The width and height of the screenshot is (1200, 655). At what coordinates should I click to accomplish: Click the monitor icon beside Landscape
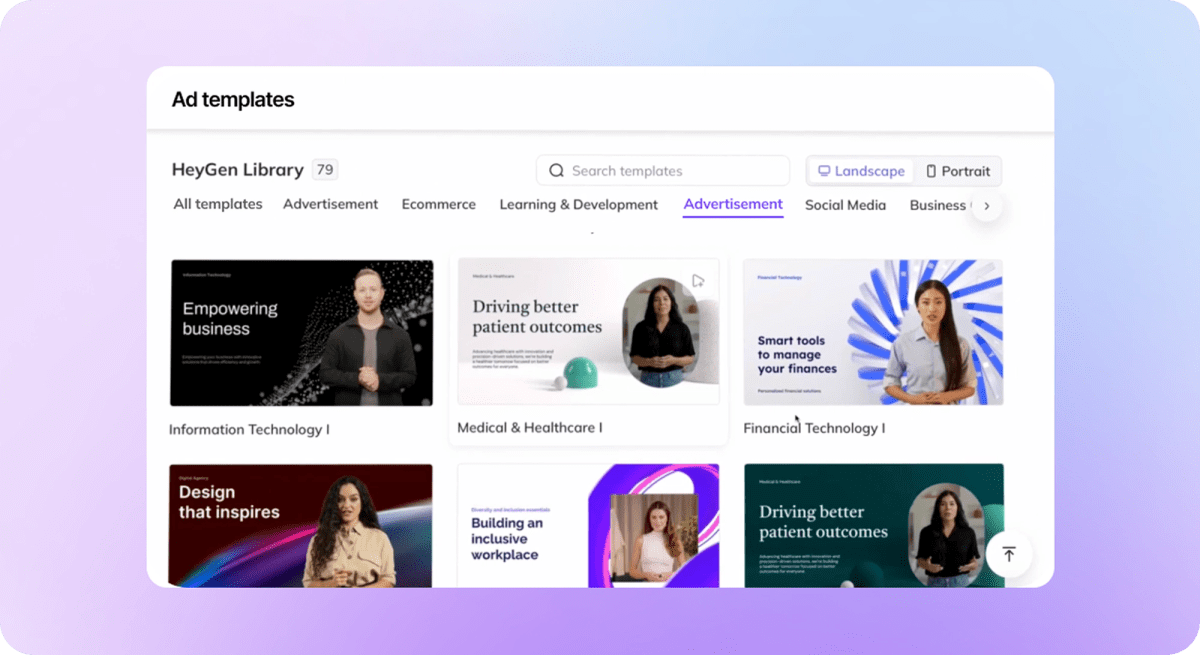824,171
